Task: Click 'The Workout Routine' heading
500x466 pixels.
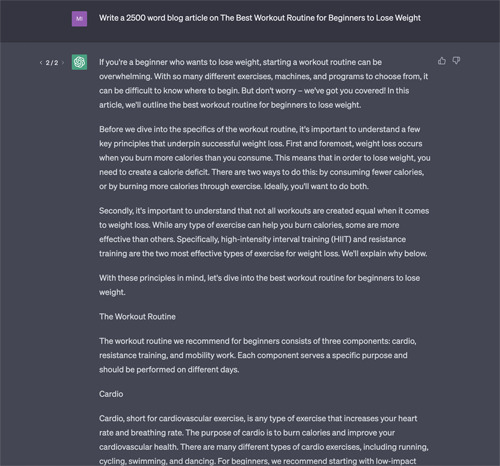Action: [x=137, y=317]
